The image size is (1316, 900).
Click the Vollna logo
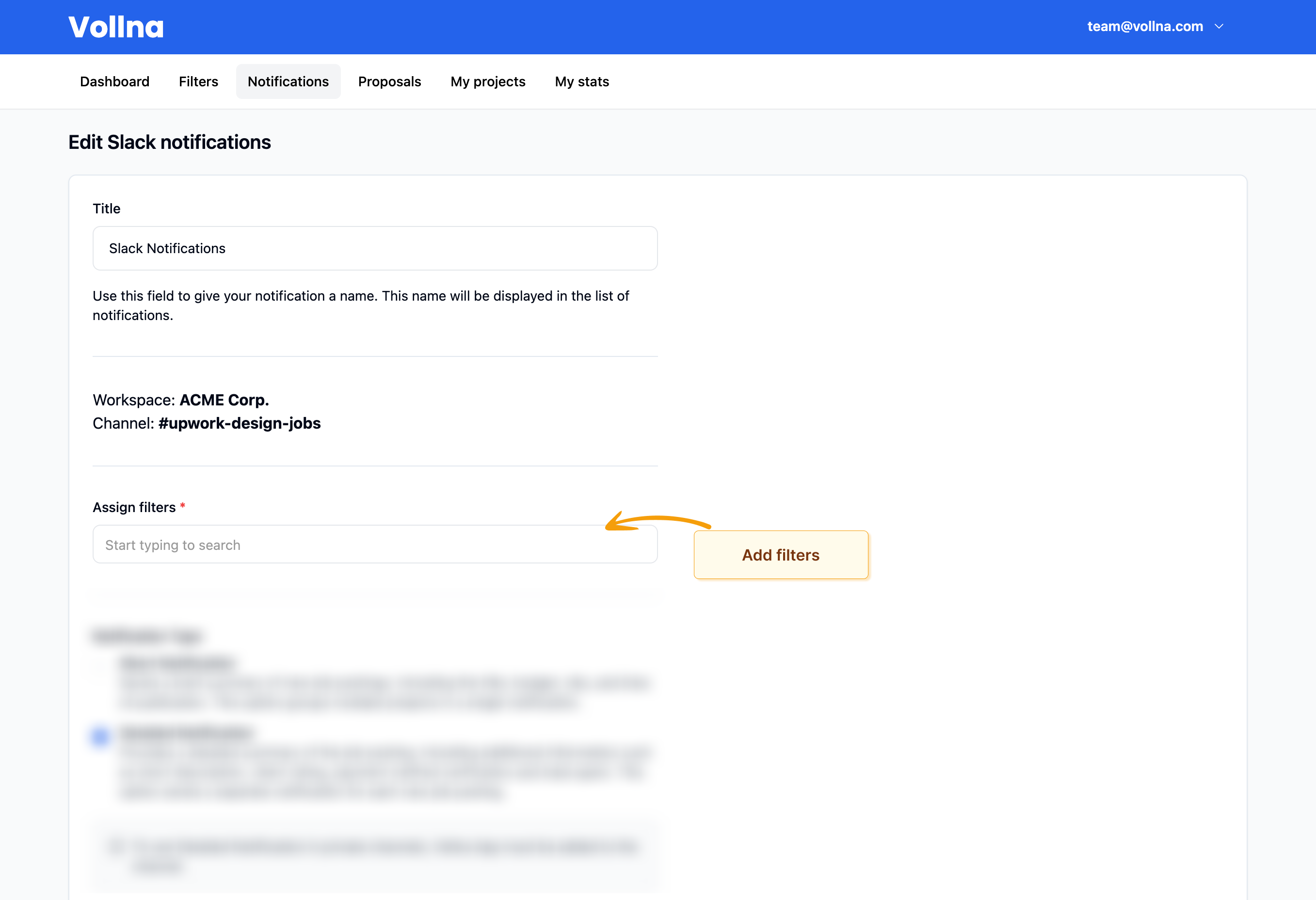click(x=116, y=27)
